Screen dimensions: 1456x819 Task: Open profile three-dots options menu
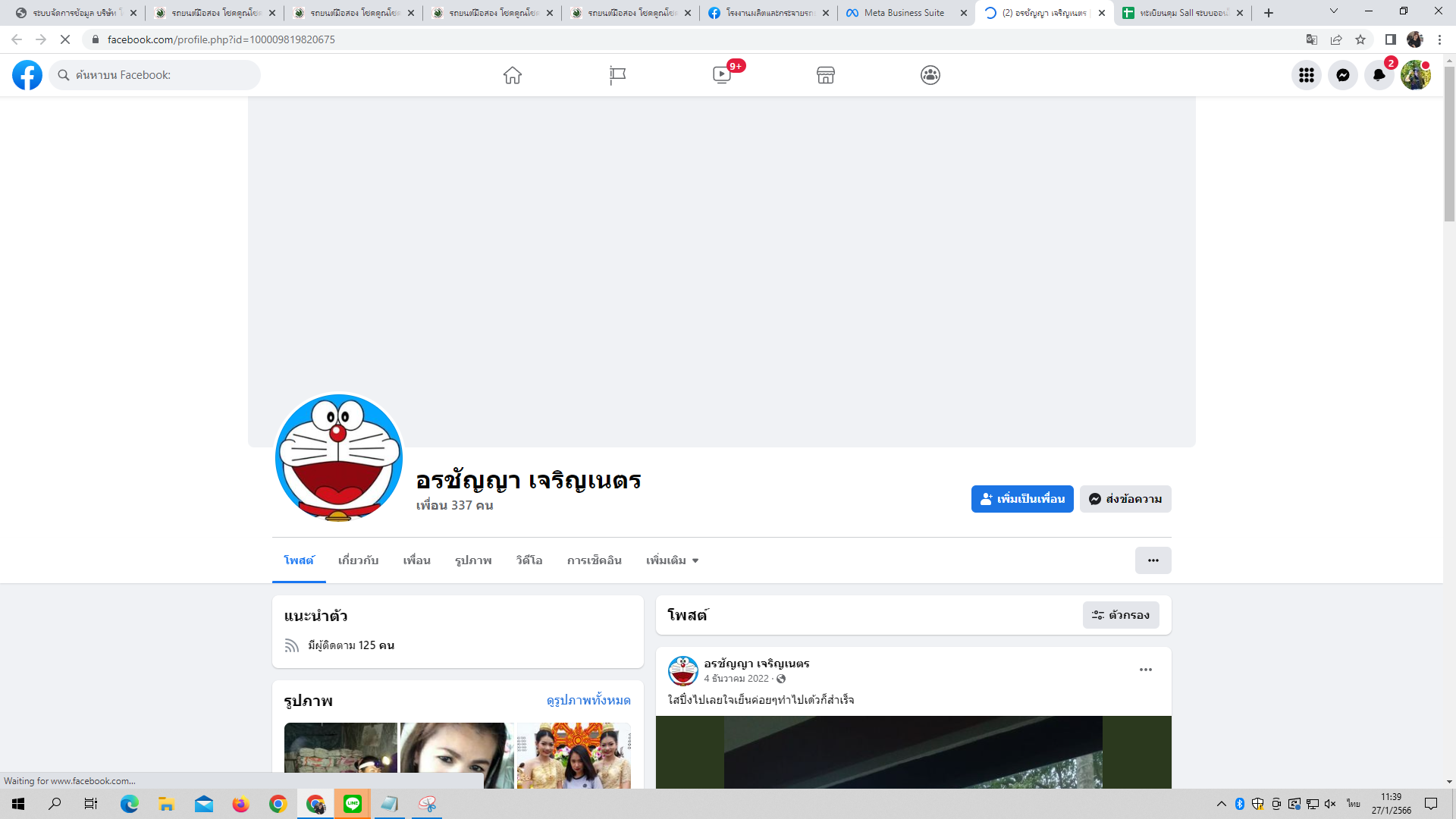click(x=1153, y=560)
